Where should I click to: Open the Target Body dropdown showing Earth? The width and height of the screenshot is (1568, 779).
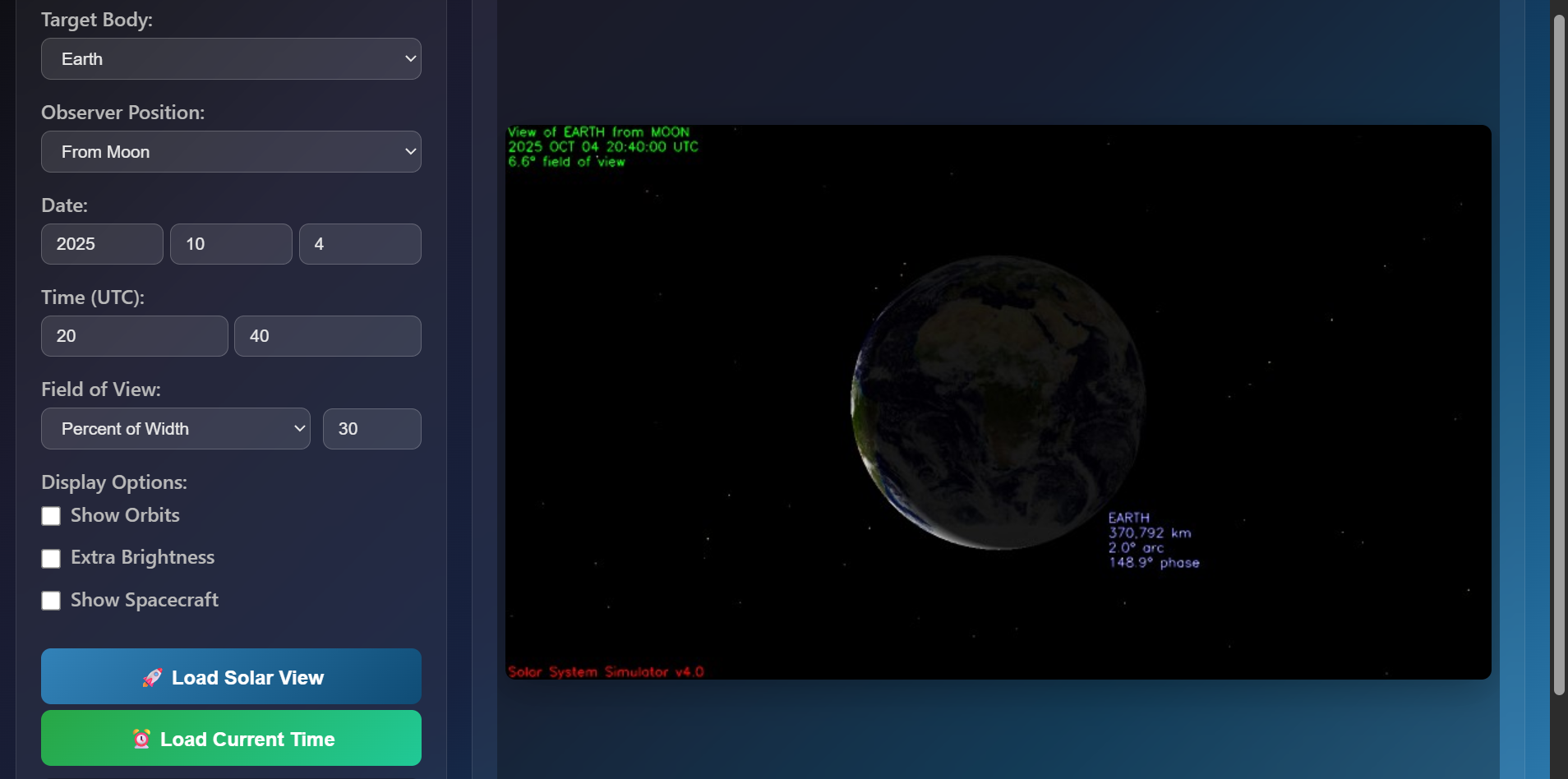point(230,58)
